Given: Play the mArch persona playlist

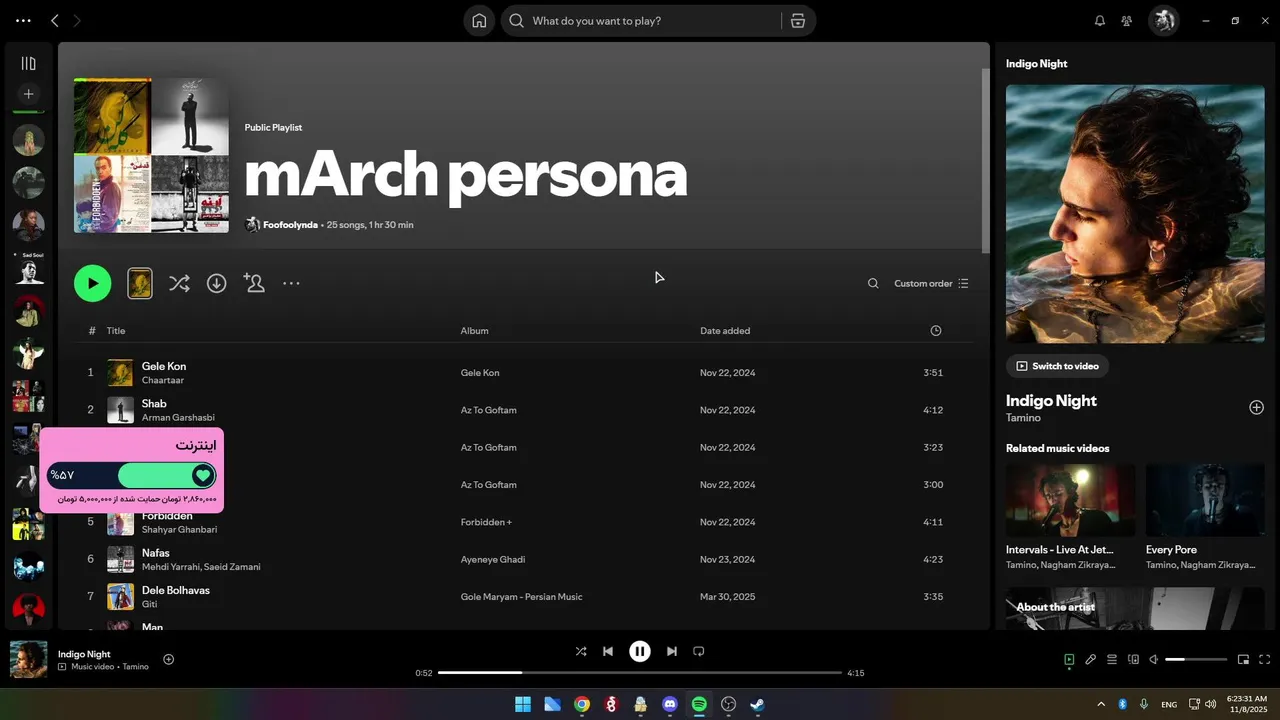Looking at the screenshot, I should point(92,283).
